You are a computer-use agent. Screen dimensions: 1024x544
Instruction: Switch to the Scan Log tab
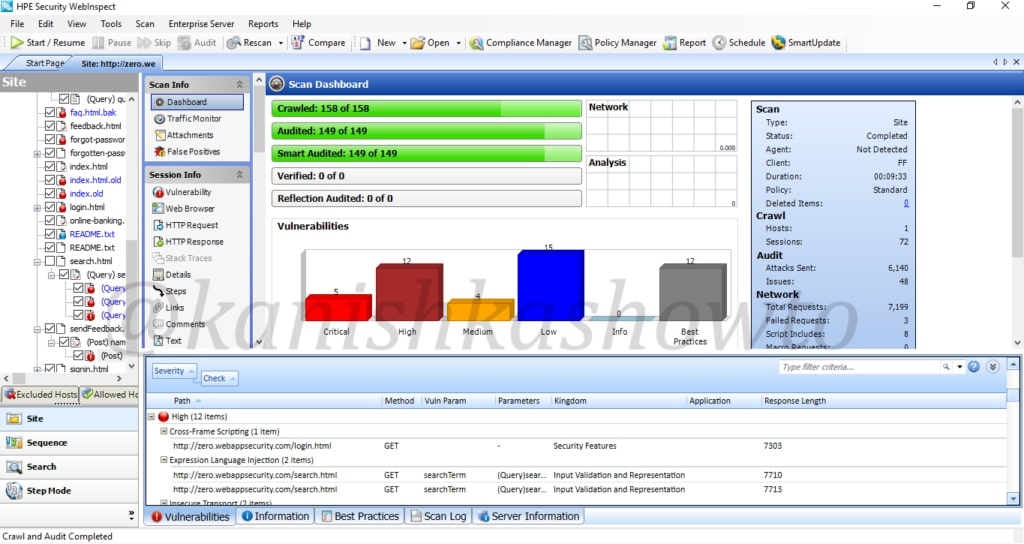(x=438, y=516)
